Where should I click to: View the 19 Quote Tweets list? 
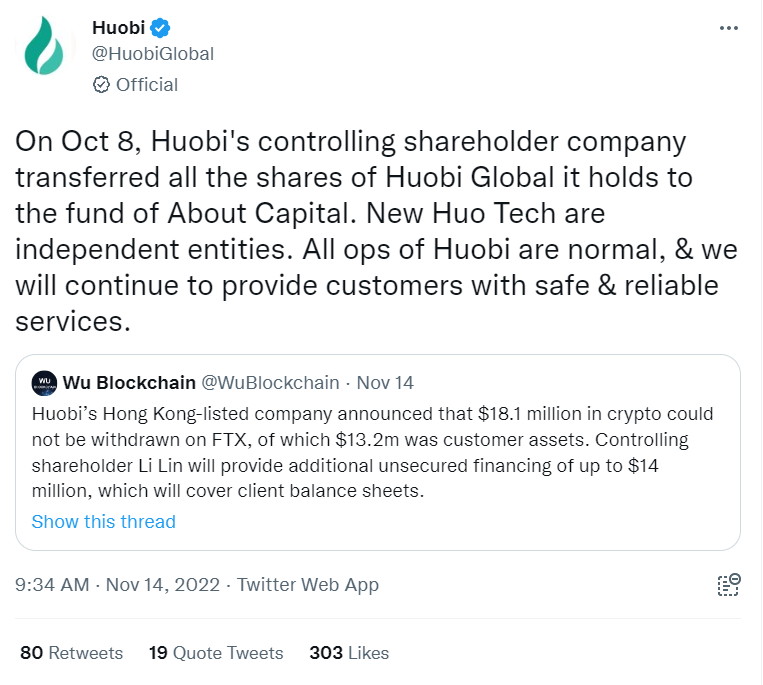point(216,653)
